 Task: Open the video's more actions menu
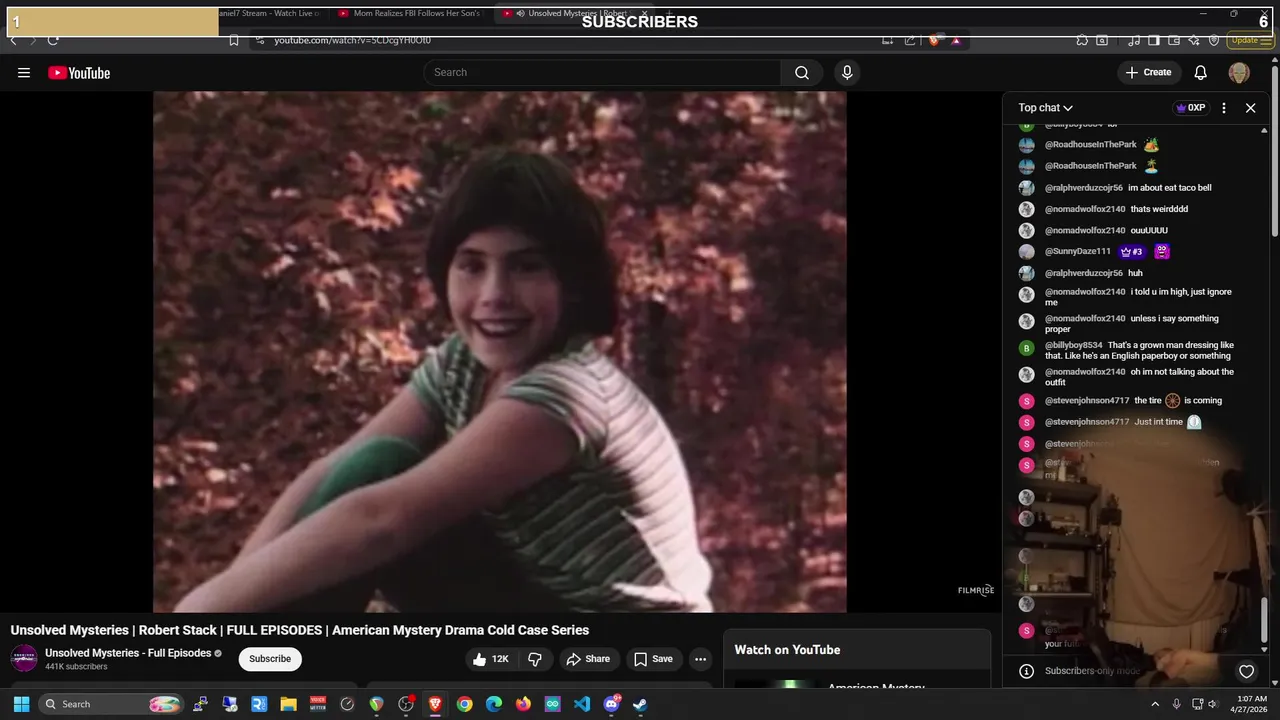700,659
